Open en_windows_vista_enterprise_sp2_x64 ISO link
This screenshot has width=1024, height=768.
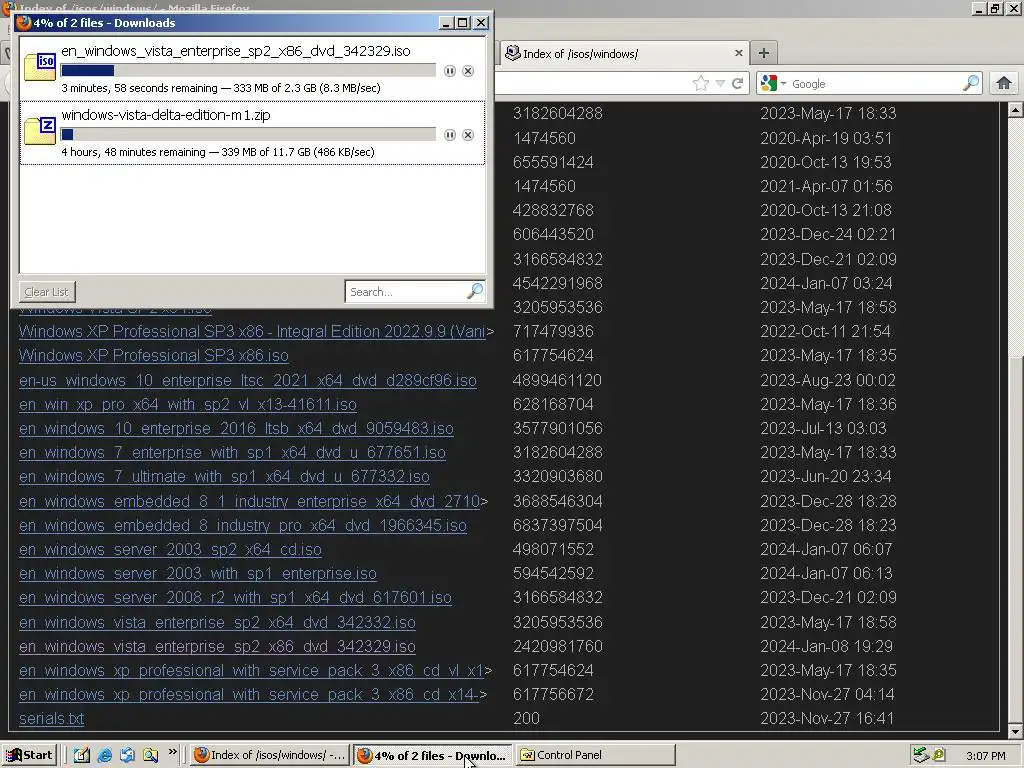click(217, 622)
